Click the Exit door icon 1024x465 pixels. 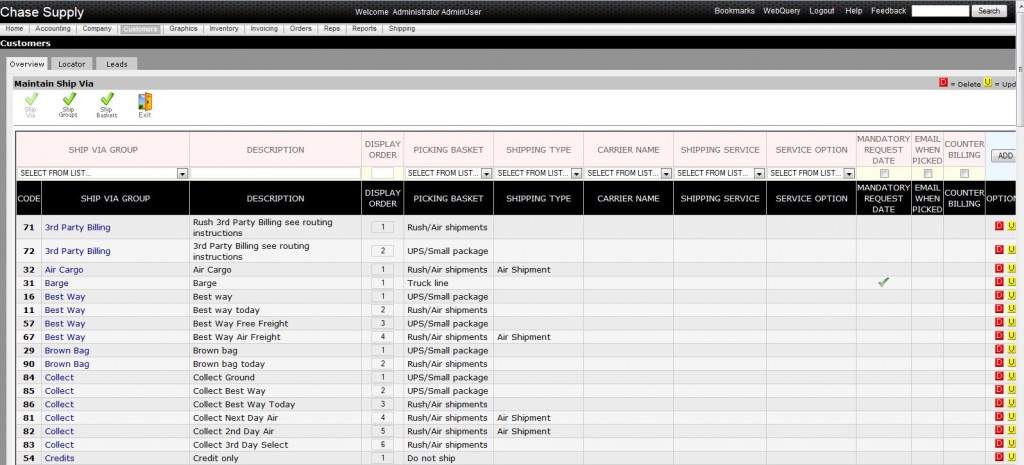tap(145, 104)
